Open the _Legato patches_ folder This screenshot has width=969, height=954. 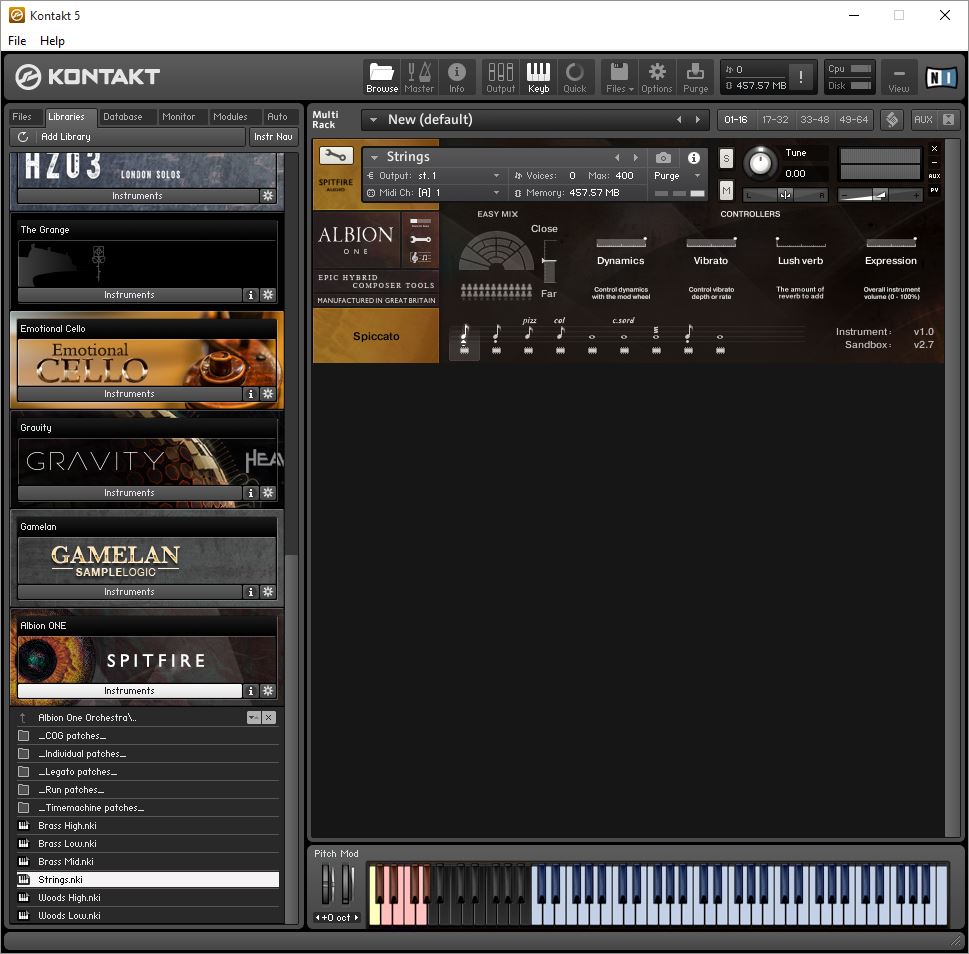tap(148, 772)
